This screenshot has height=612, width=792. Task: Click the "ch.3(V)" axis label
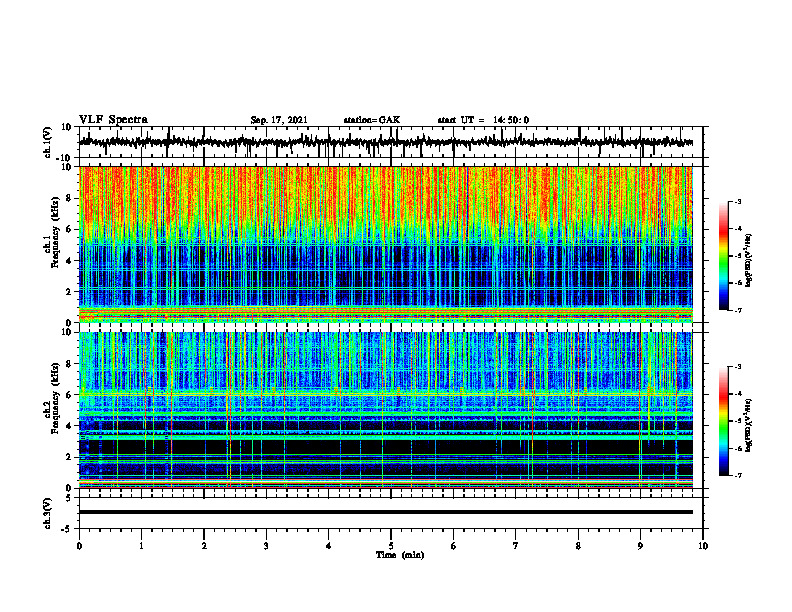click(x=47, y=513)
